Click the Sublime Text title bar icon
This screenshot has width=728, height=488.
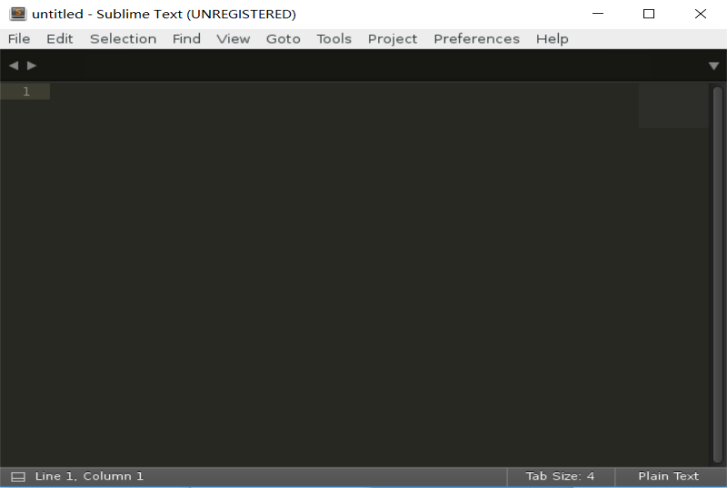[x=18, y=13]
